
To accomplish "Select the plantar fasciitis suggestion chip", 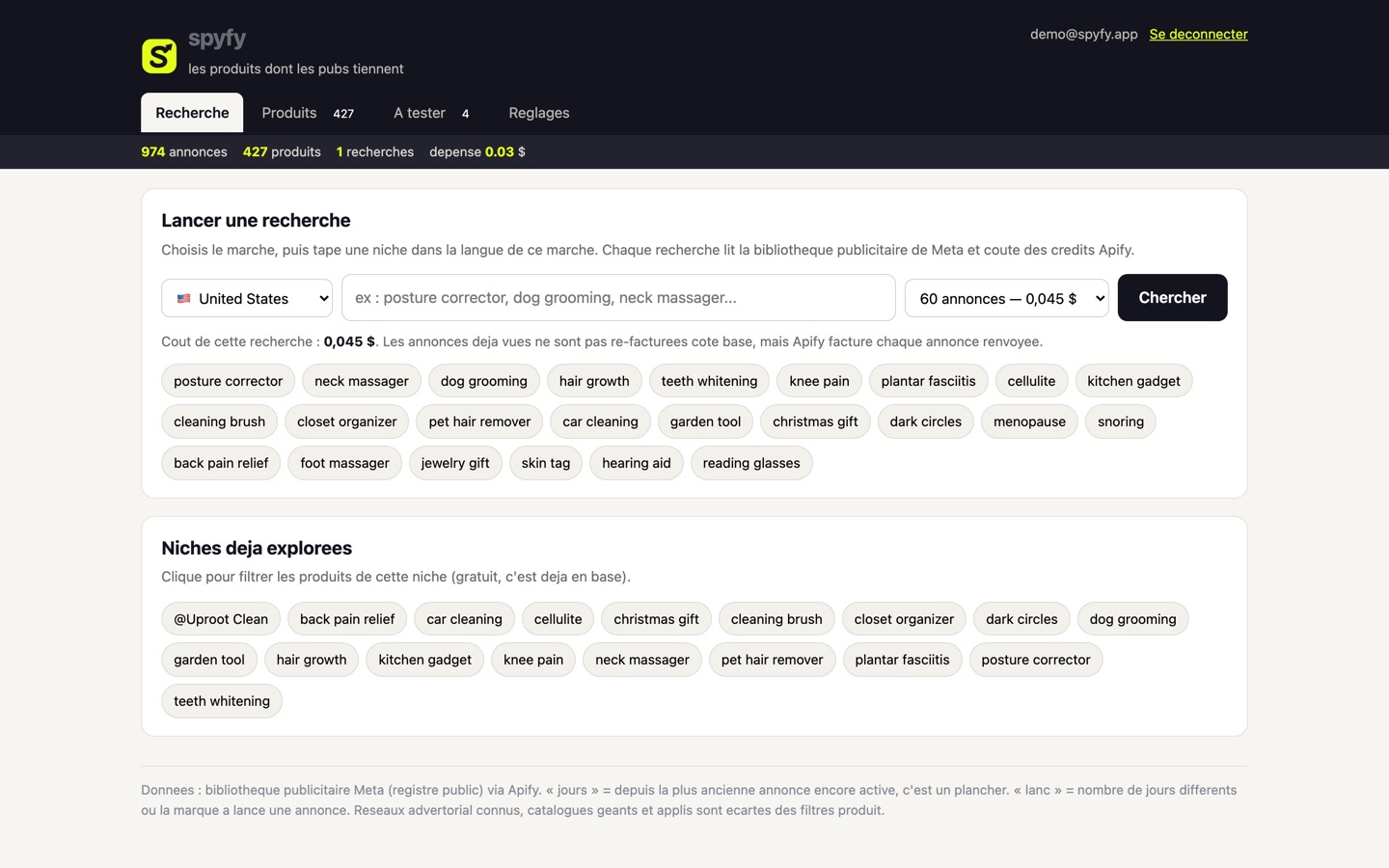I will (x=928, y=381).
